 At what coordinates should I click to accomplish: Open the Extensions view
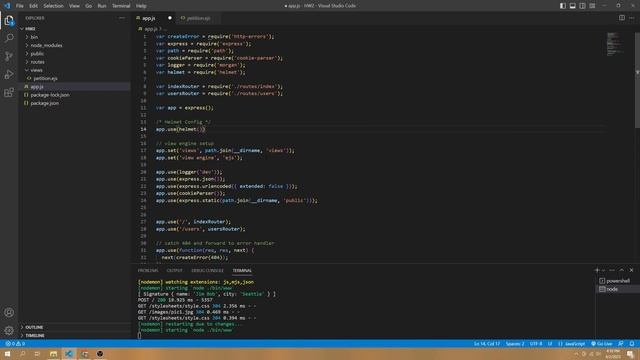pos(9,92)
